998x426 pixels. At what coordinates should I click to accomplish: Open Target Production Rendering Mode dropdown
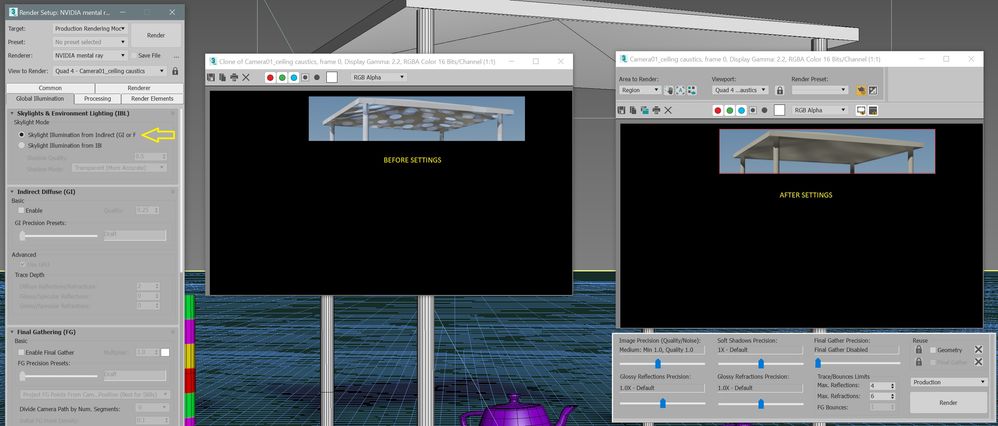tap(90, 29)
